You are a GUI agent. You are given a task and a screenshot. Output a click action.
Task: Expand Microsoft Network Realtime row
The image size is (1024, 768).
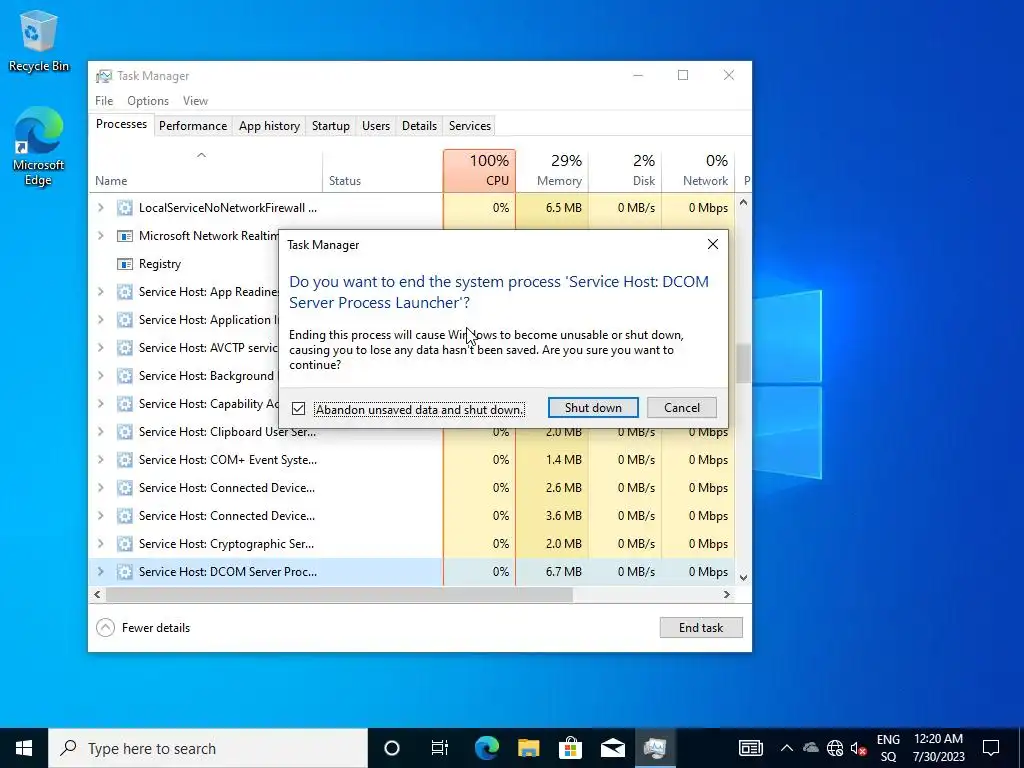(x=101, y=236)
